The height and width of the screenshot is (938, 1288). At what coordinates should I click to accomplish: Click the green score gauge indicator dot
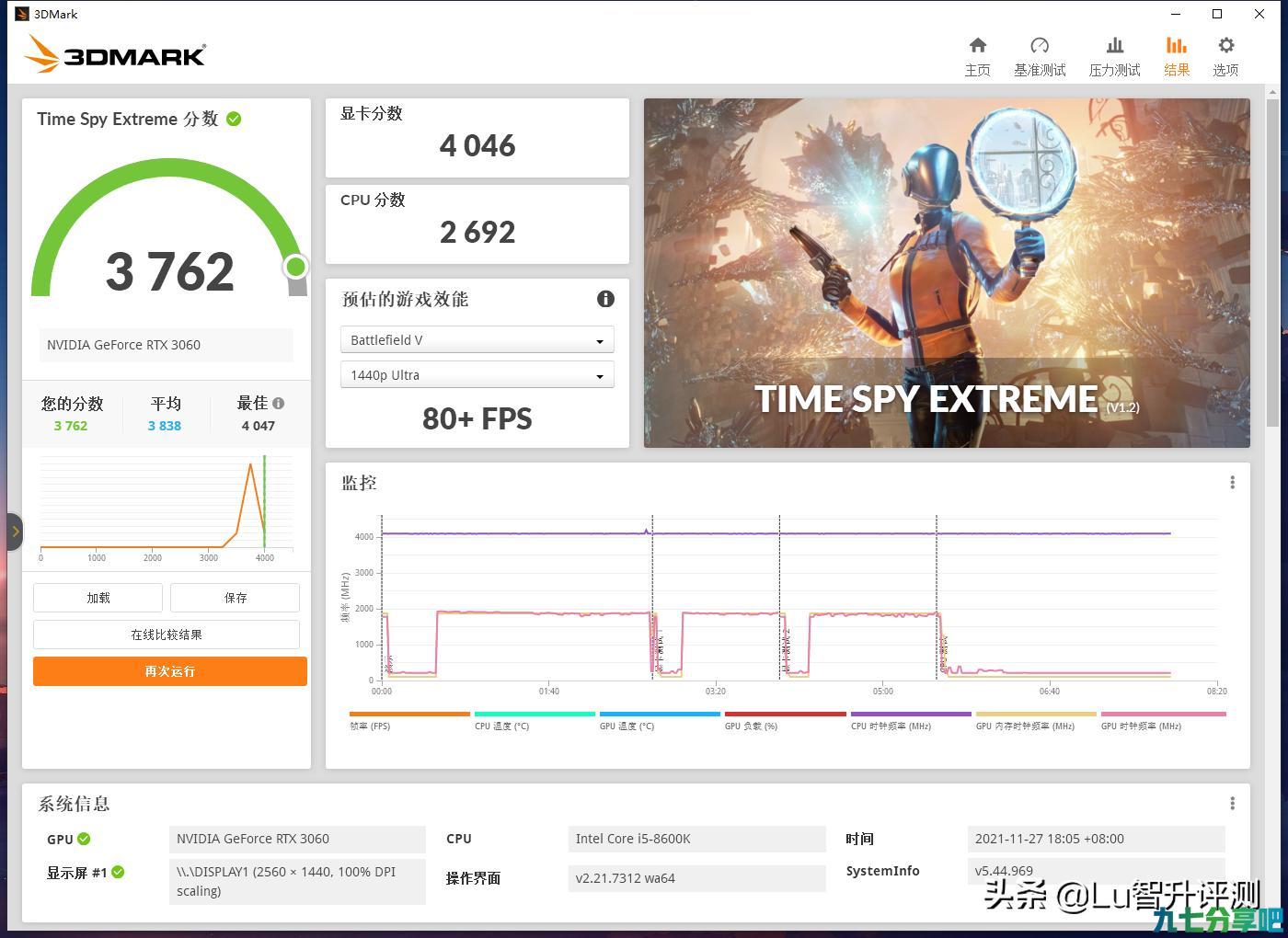[295, 267]
